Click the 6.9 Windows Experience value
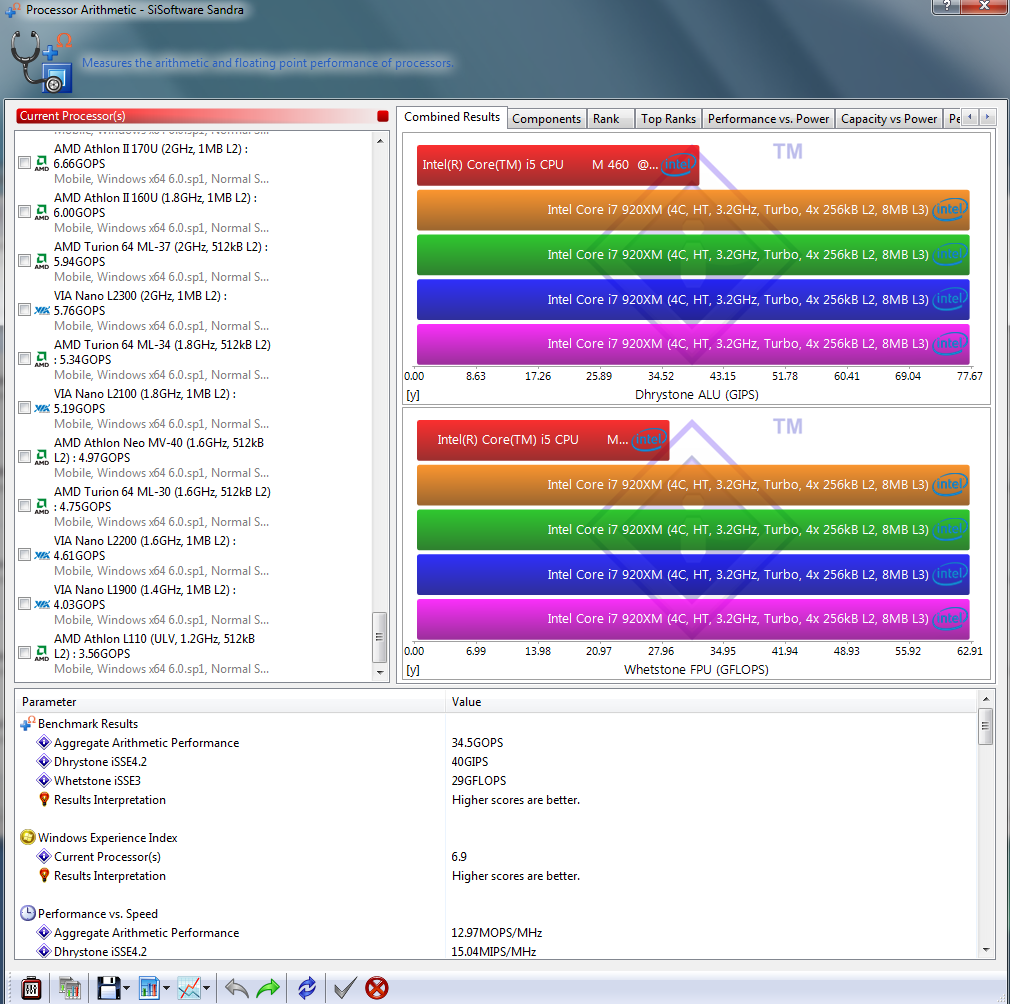This screenshot has width=1010, height=1004. [459, 857]
